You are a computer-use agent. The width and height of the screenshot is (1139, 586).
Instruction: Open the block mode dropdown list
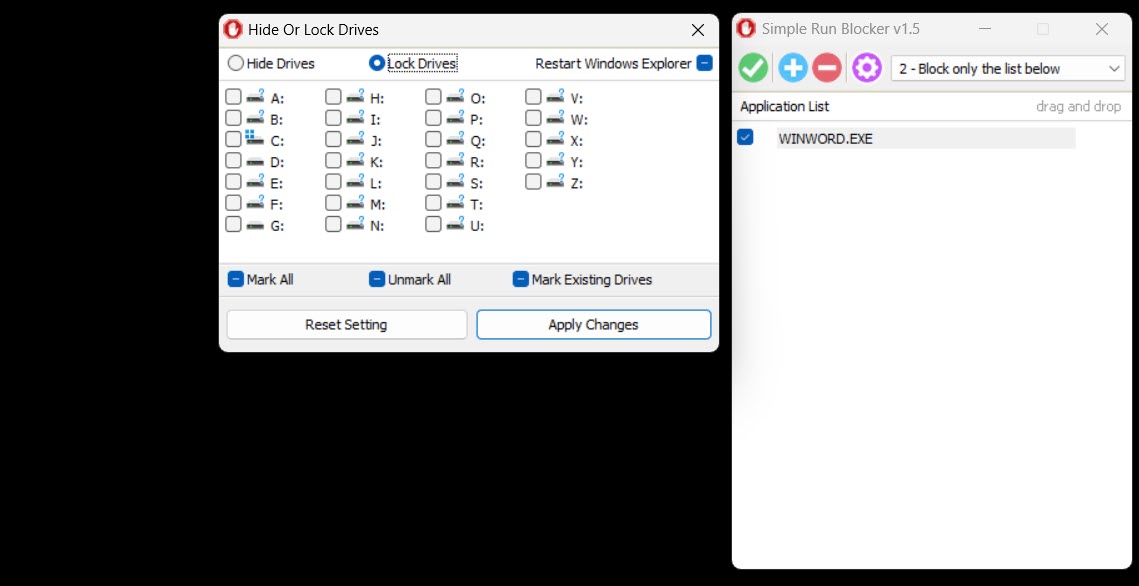[x=1115, y=68]
